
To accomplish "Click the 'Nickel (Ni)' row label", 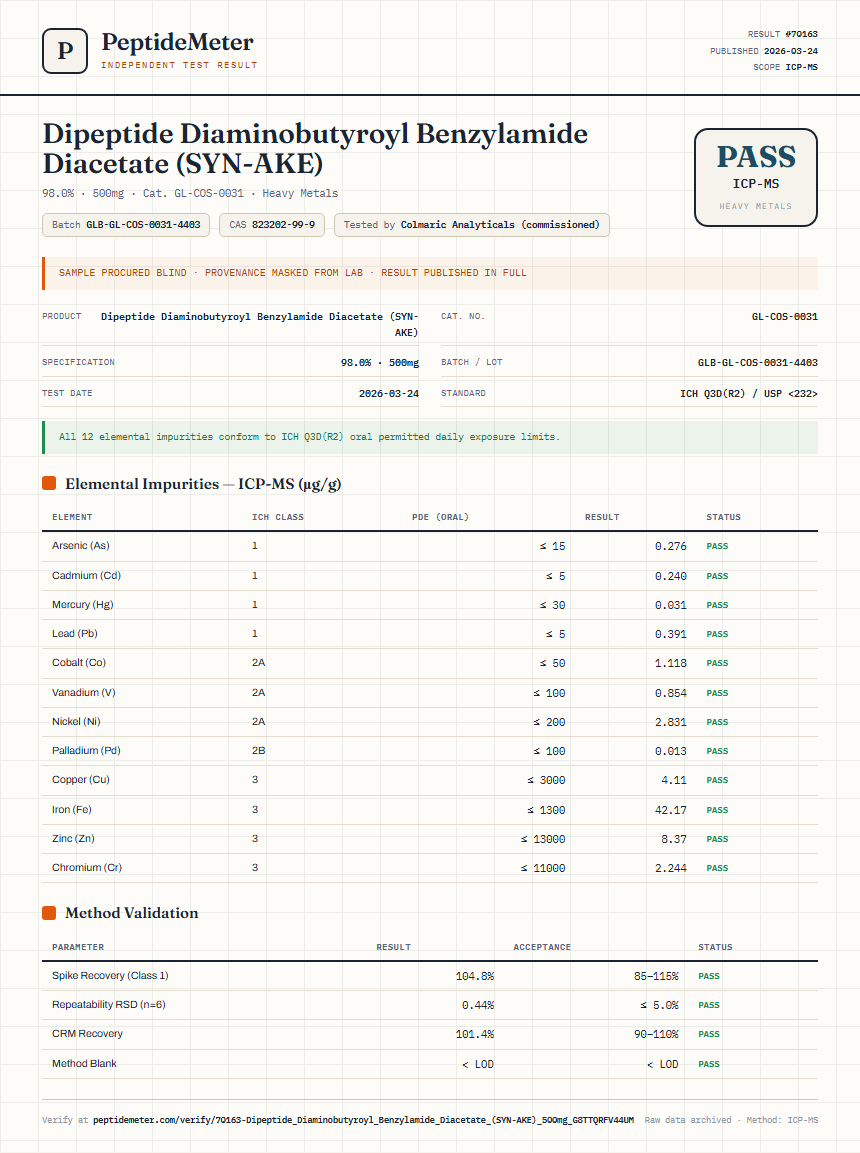I will tap(76, 721).
